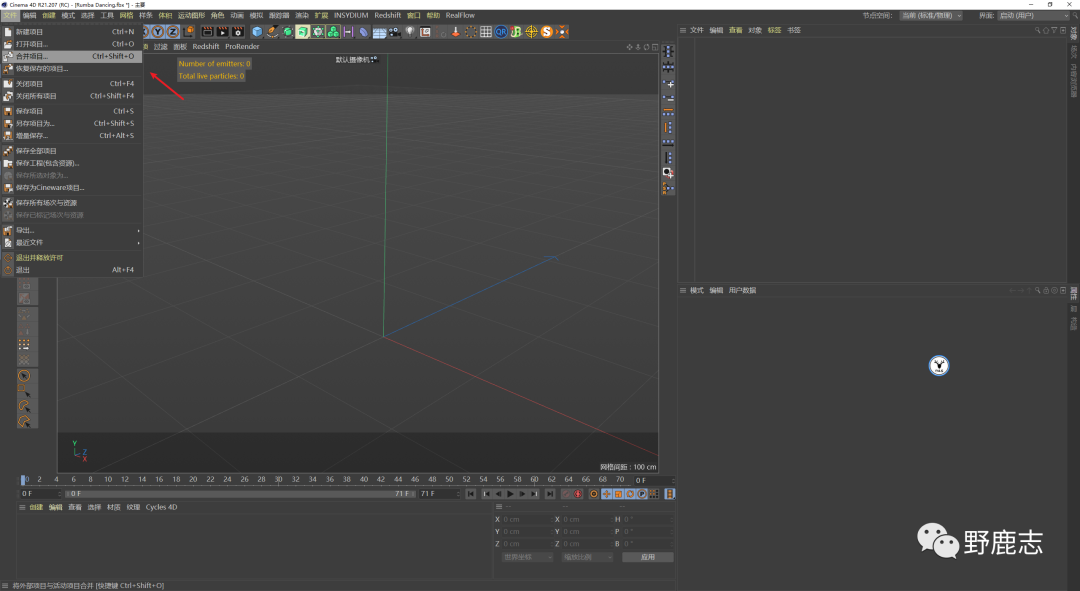The width and height of the screenshot is (1080, 591).
Task: Click the Cube primitive icon in toolbar
Action: 257,32
